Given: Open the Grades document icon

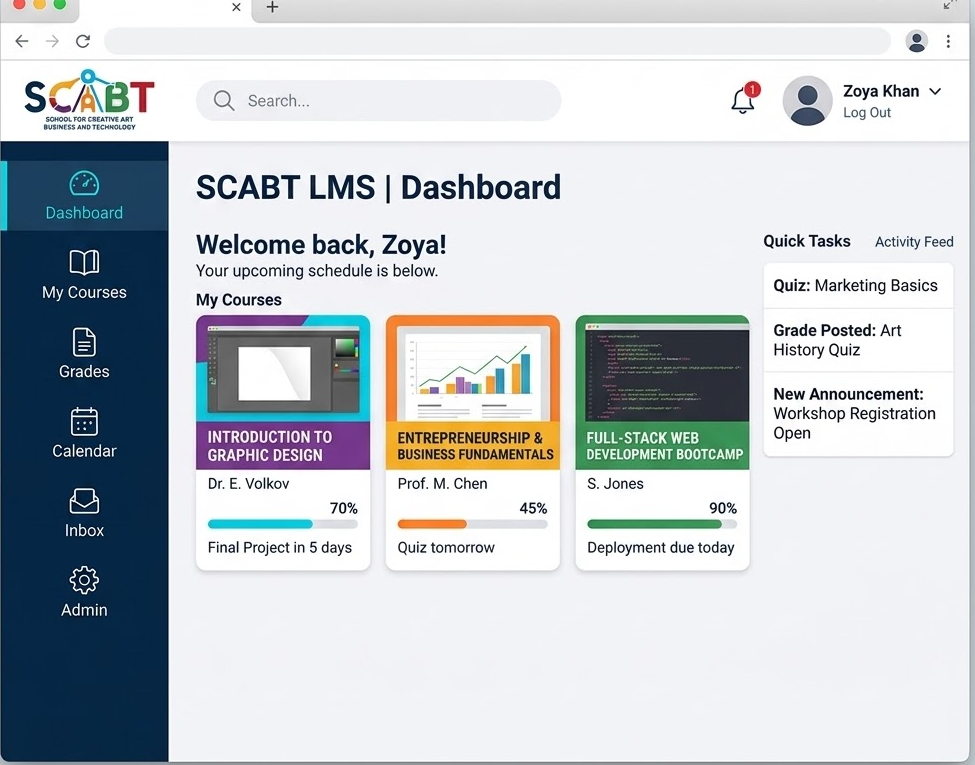Looking at the screenshot, I should tap(84, 342).
